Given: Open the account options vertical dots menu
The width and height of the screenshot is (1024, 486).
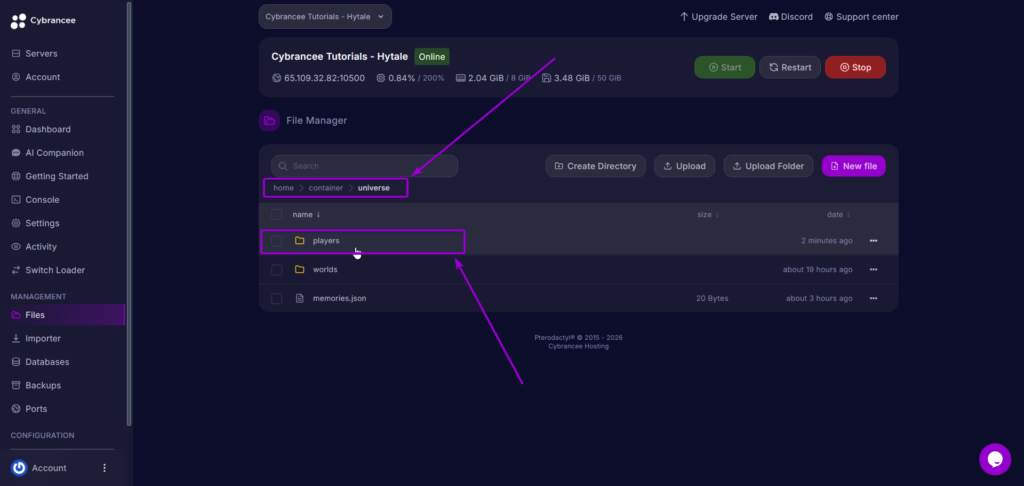Looking at the screenshot, I should point(104,468).
